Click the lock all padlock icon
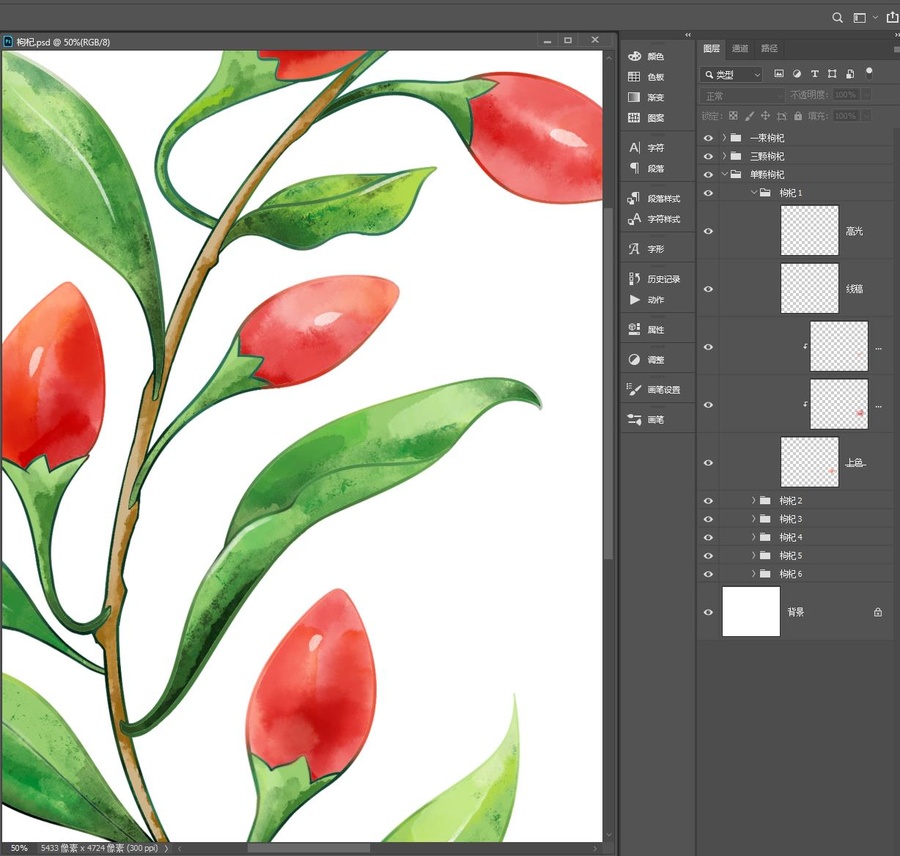This screenshot has width=900, height=856. (798, 116)
